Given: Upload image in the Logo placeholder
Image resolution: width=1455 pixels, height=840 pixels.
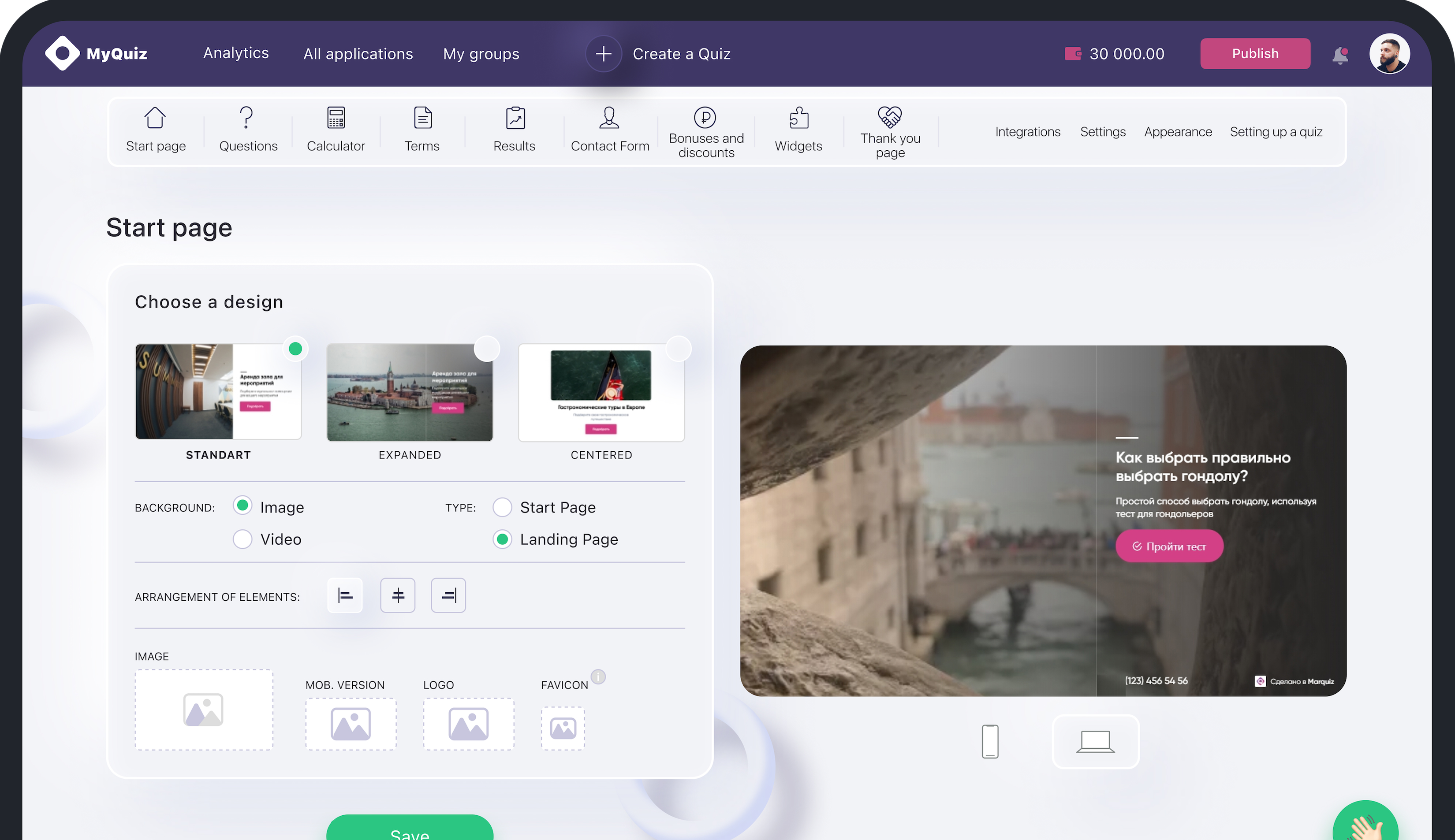Looking at the screenshot, I should tap(468, 724).
